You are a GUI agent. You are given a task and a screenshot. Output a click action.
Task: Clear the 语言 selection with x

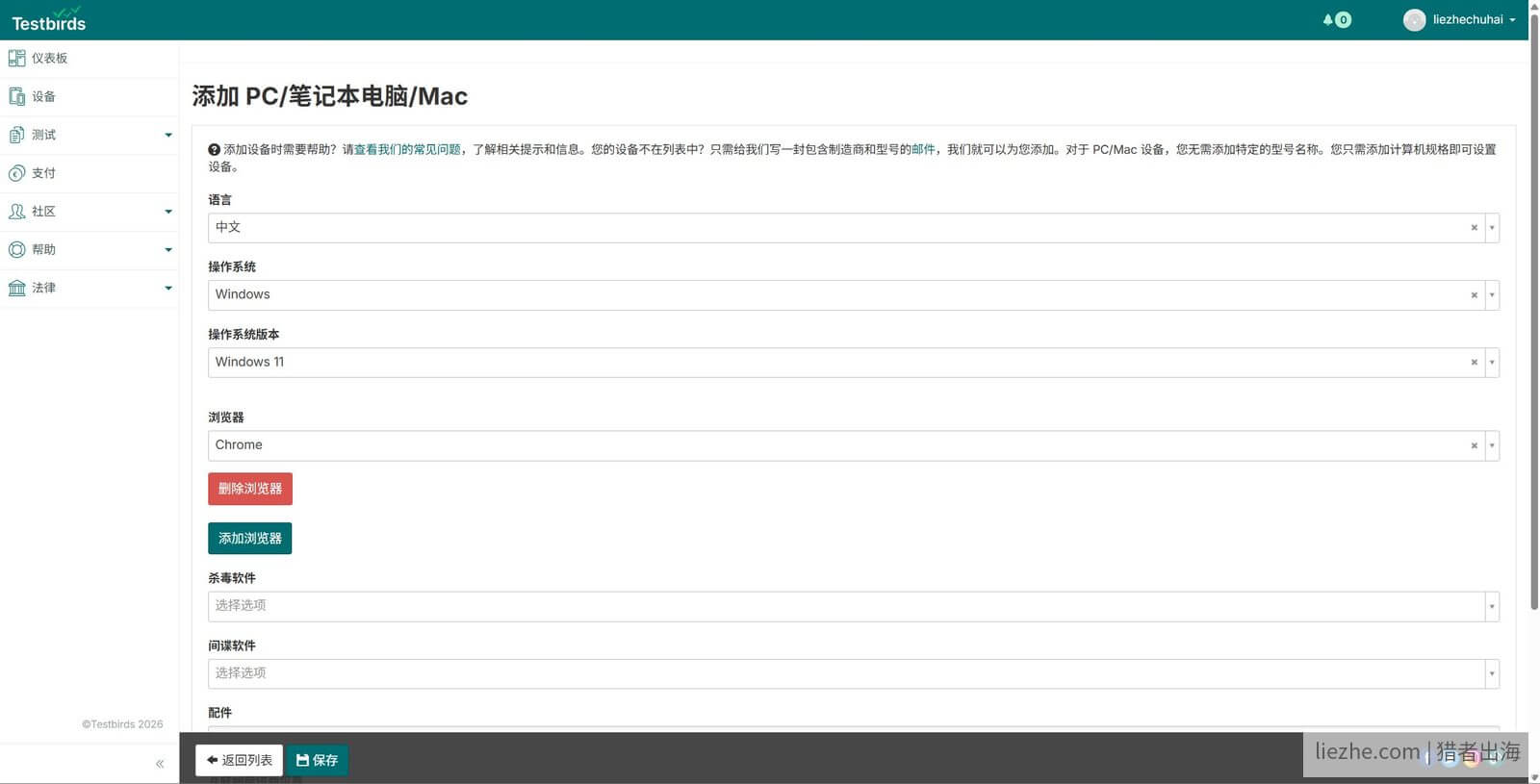pos(1474,228)
